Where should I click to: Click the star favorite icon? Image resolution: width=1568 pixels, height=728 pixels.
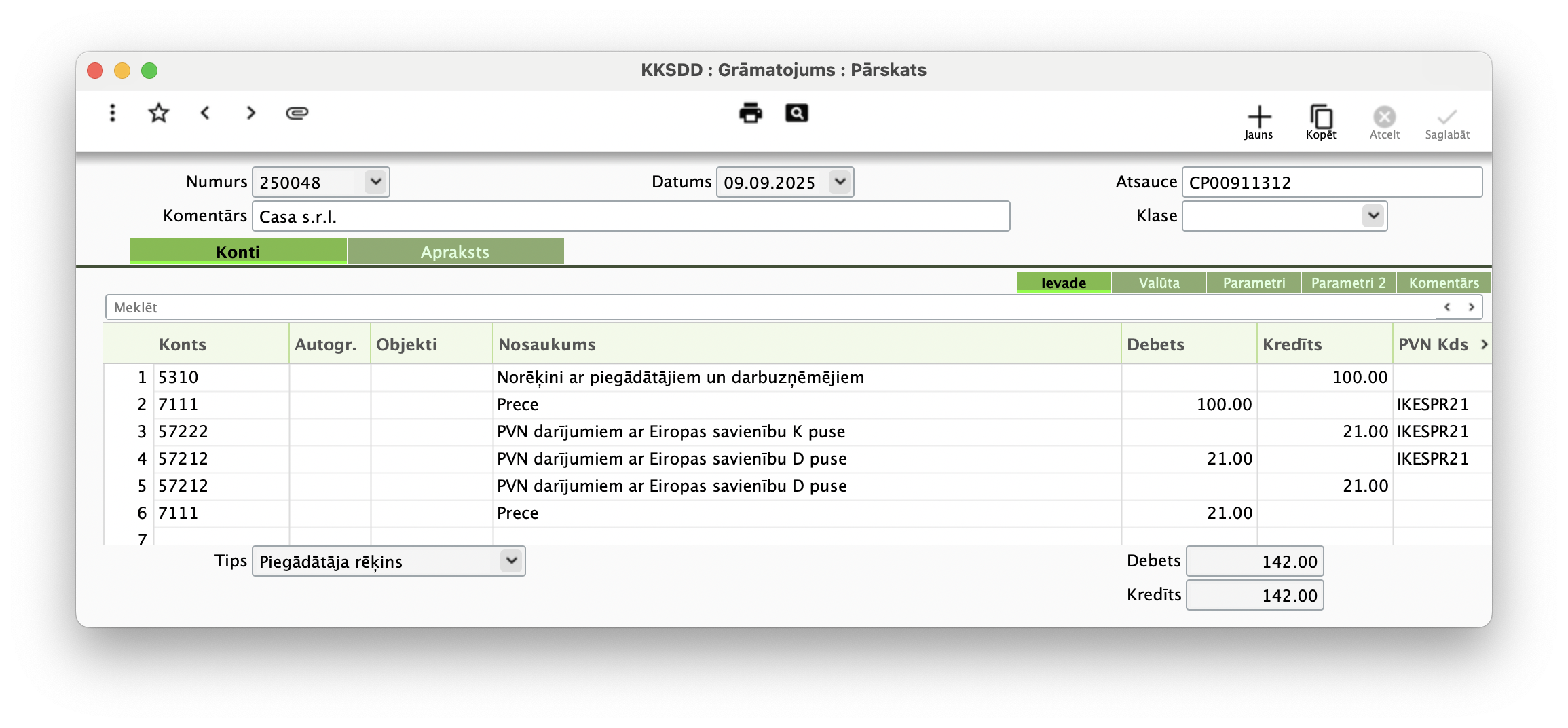[x=159, y=113]
